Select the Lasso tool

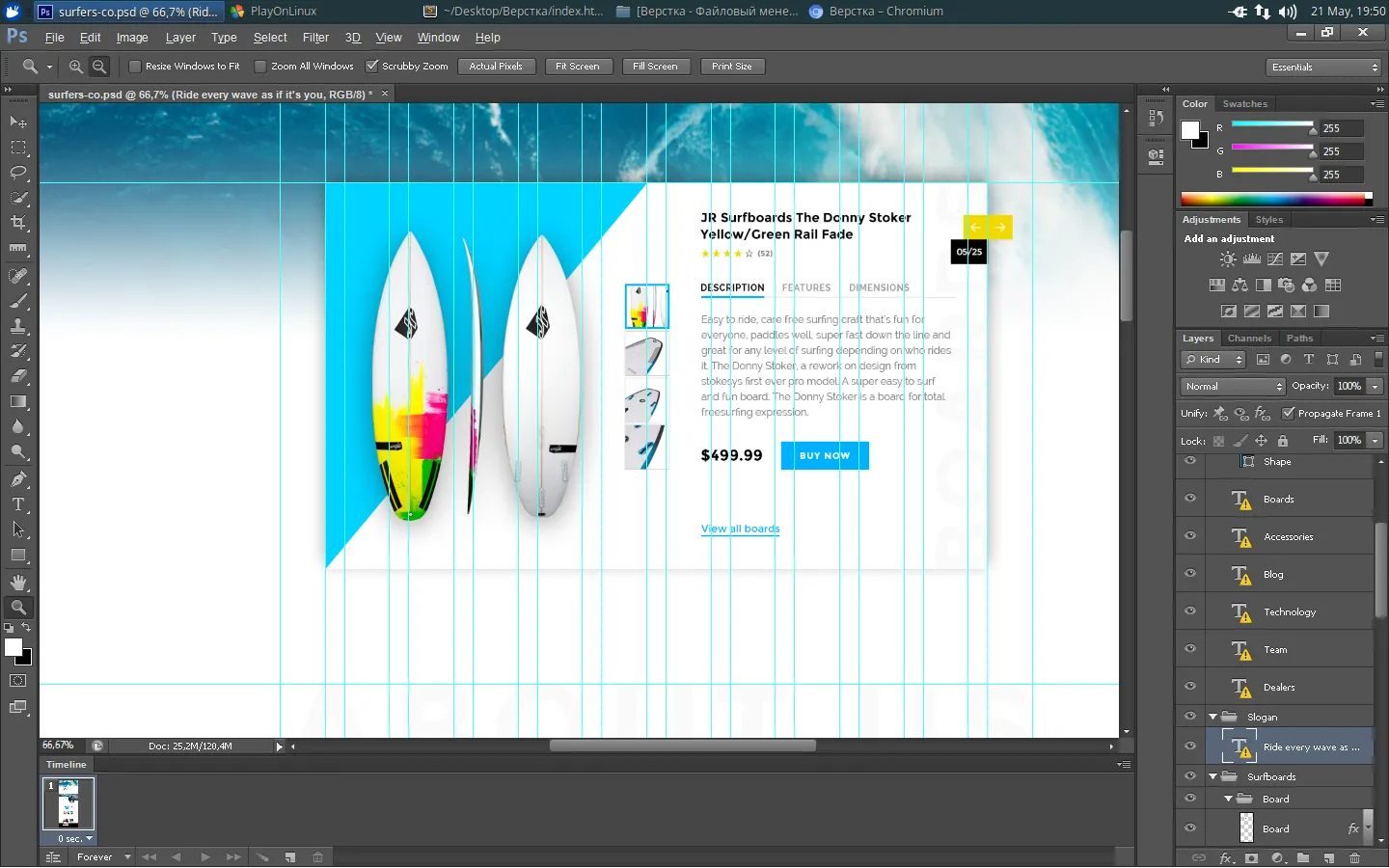point(18,173)
